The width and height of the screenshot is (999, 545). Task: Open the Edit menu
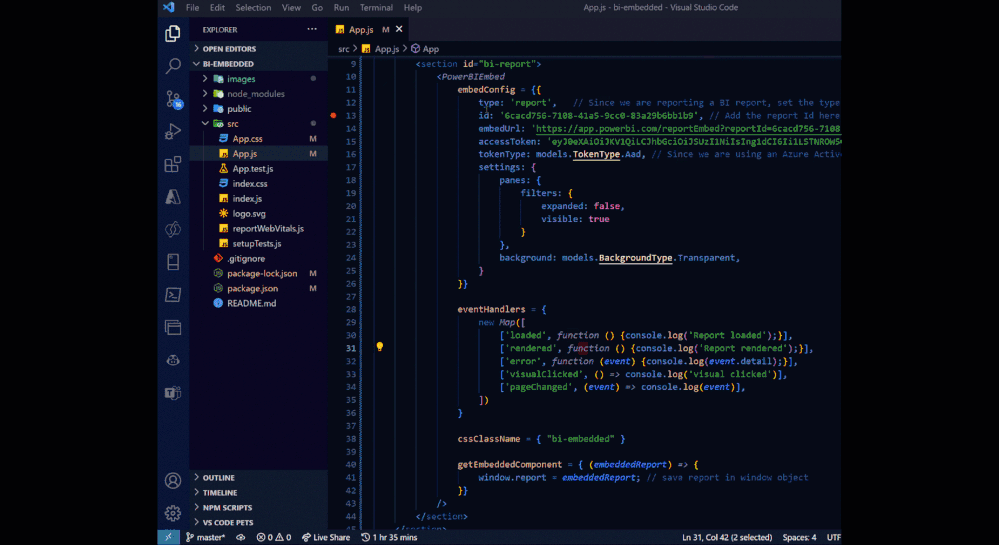[217, 8]
